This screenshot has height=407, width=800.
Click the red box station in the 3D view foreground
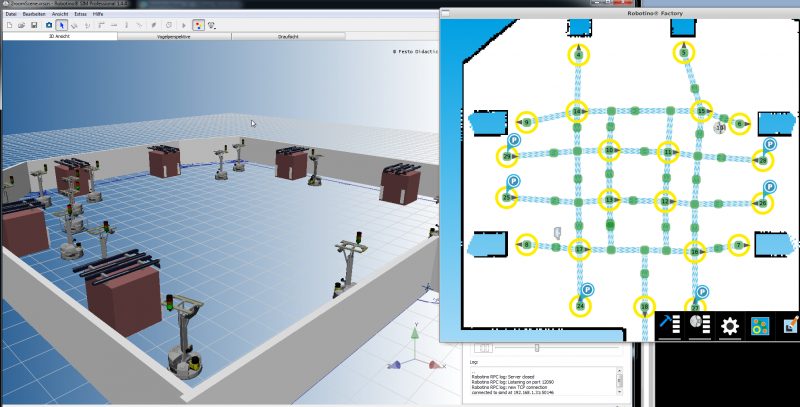point(123,297)
